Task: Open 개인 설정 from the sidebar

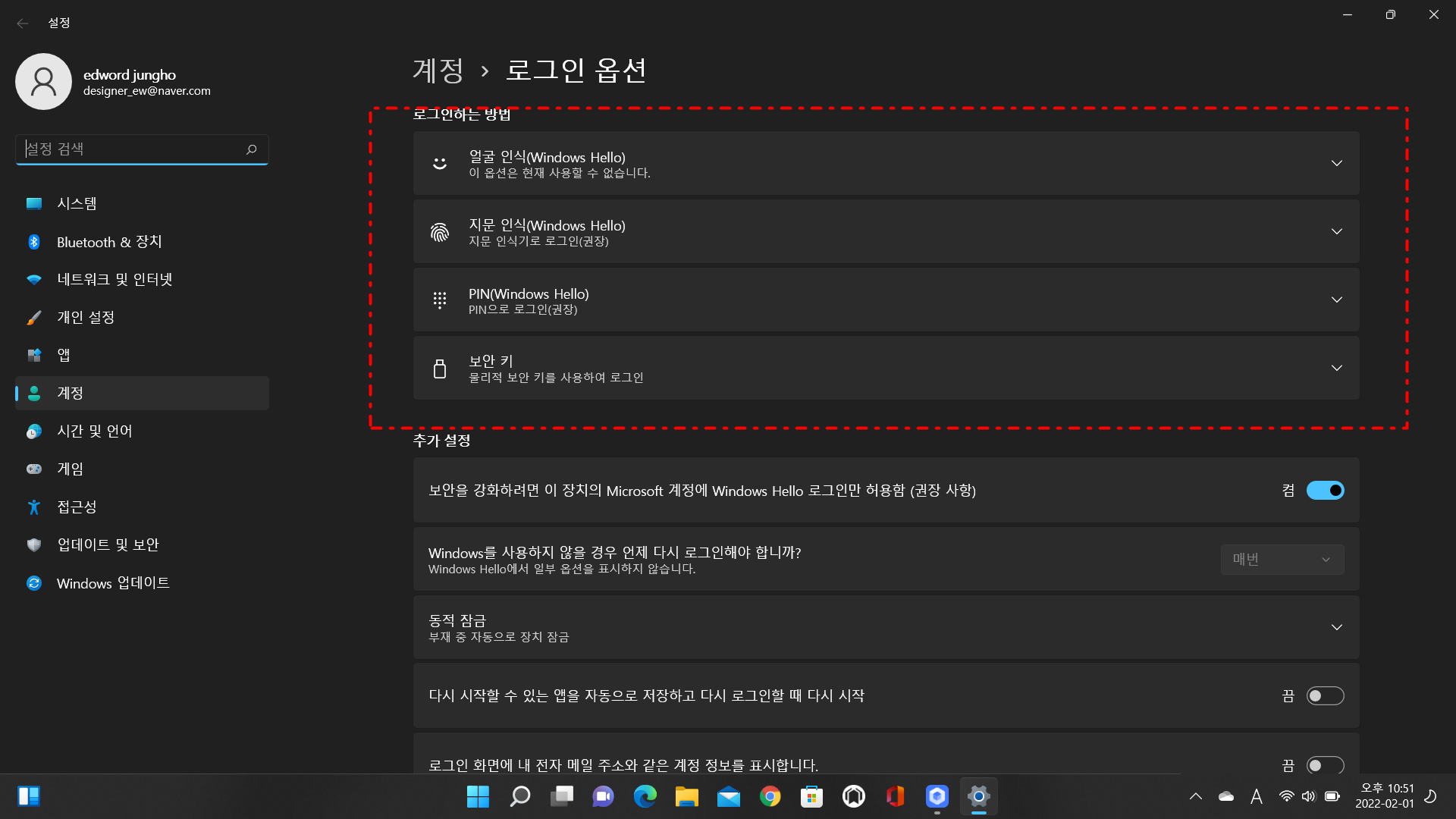Action: tap(87, 317)
